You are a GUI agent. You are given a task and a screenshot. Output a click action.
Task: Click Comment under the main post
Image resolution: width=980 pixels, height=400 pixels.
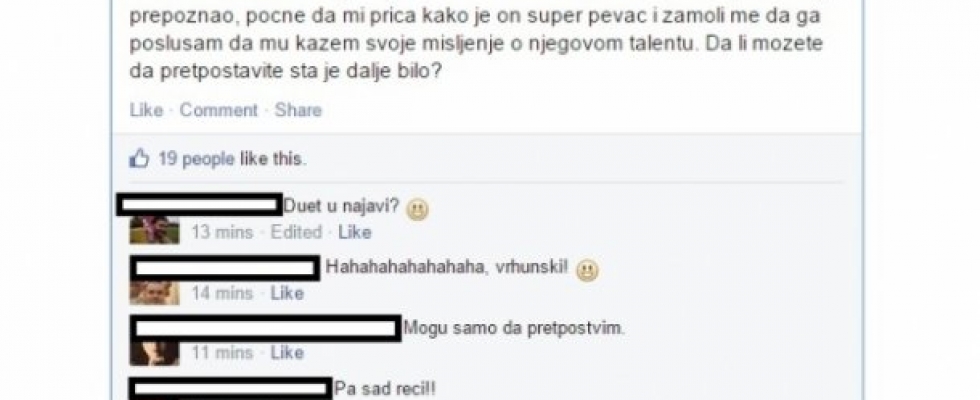pyautogui.click(x=219, y=111)
